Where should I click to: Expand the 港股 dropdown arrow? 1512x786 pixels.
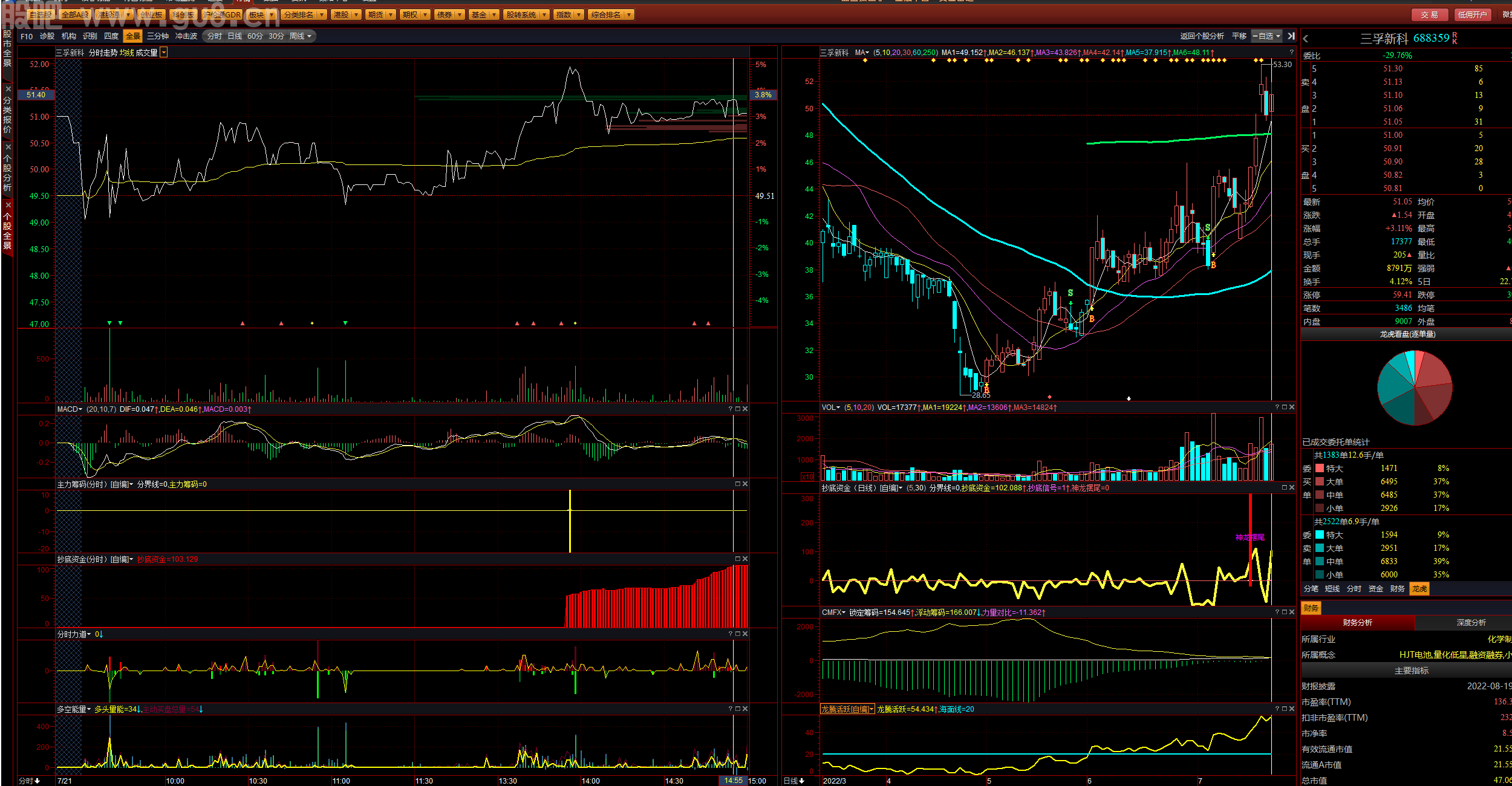point(356,15)
